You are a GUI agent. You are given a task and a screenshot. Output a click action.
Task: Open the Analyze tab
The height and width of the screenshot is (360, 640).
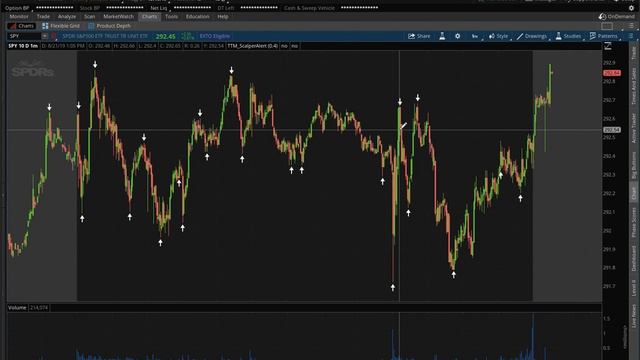[x=67, y=16]
